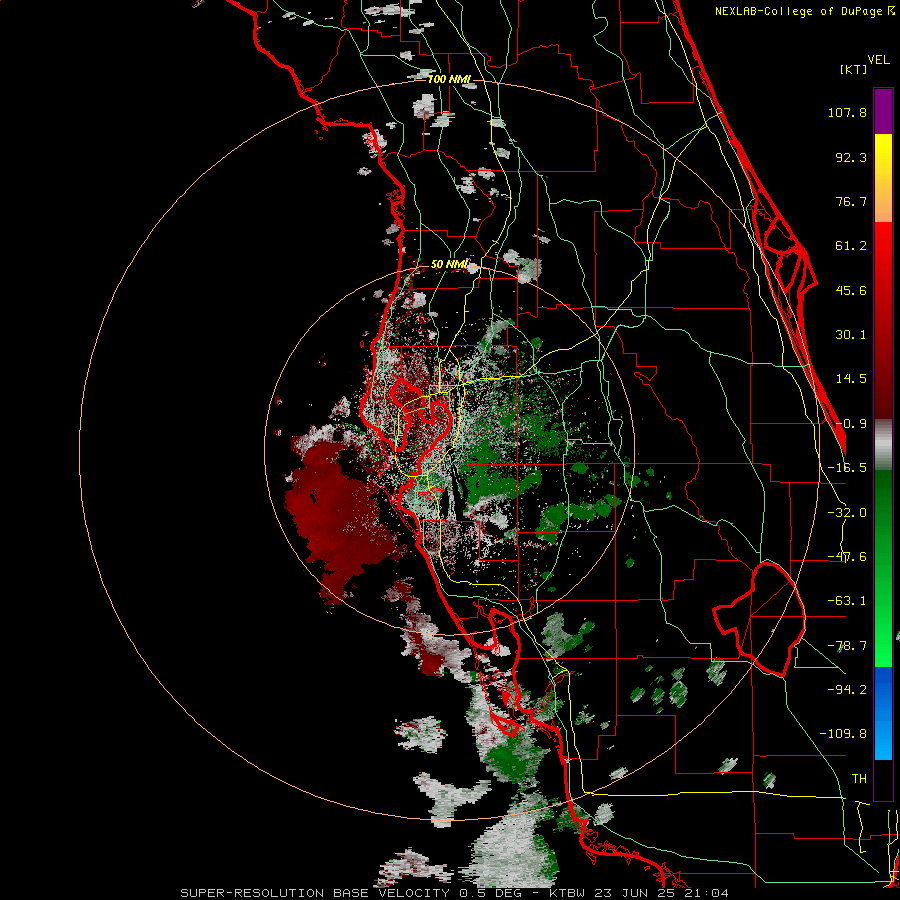Click the 107.8 velocity scale value
The image size is (900, 900).
point(847,112)
